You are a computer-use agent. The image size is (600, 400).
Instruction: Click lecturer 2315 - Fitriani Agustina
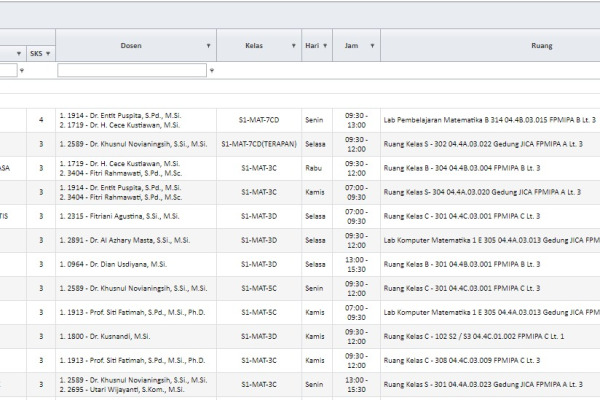(x=119, y=216)
